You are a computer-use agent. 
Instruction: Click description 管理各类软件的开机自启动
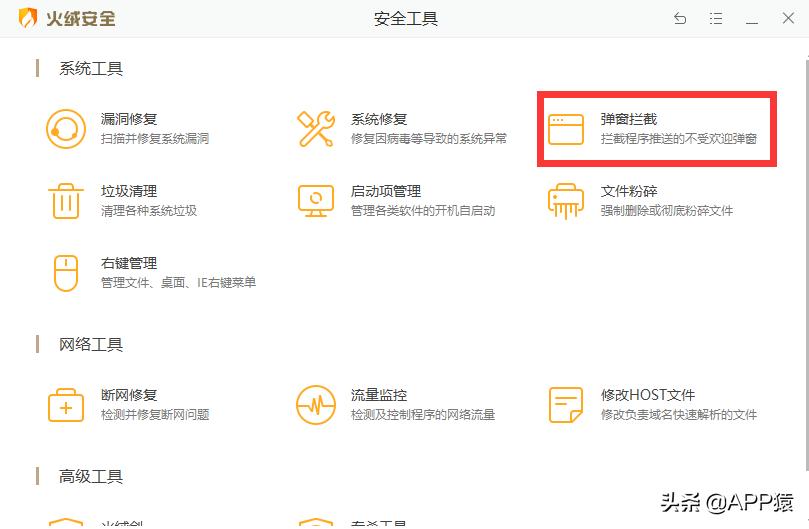423,211
